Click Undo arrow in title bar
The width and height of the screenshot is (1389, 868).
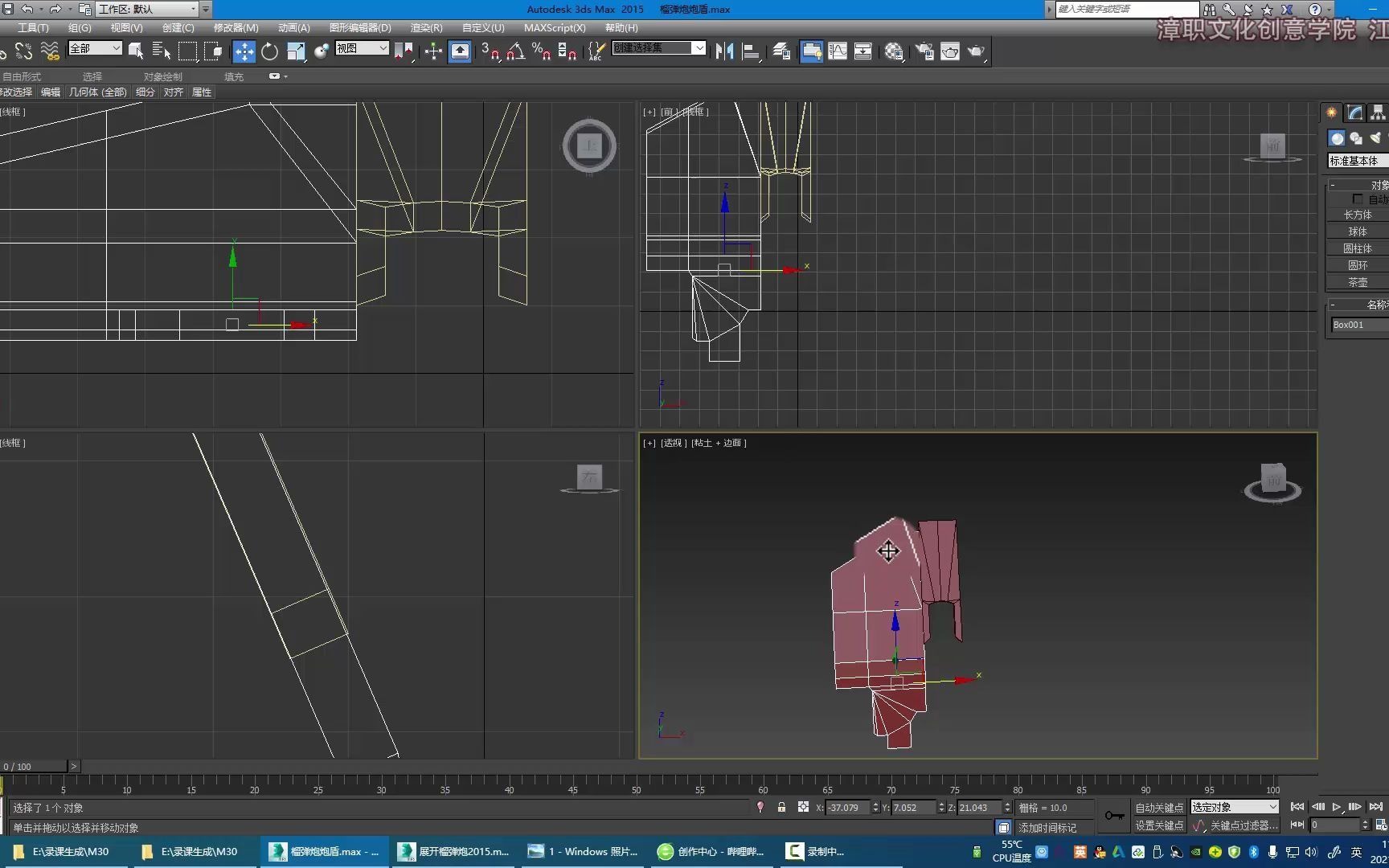27,9
